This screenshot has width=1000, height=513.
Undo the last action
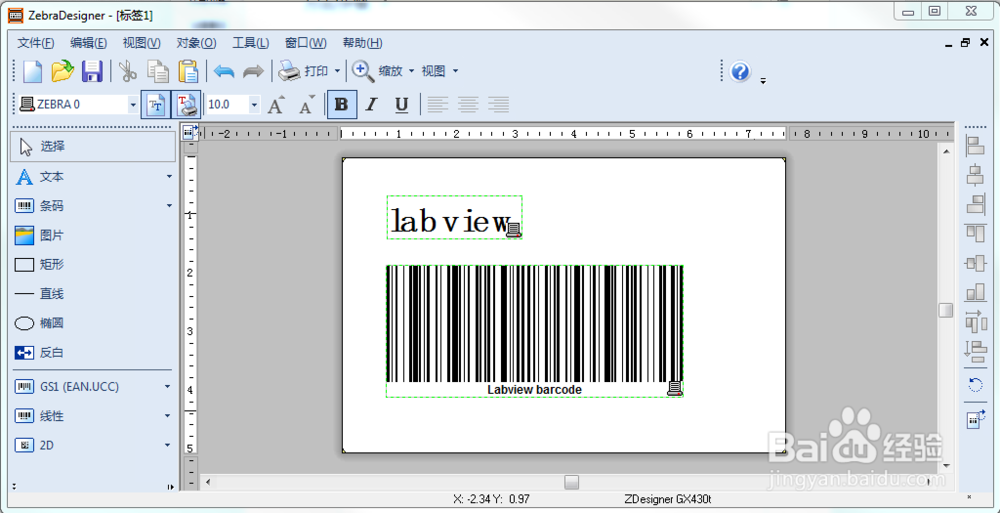pyautogui.click(x=224, y=71)
